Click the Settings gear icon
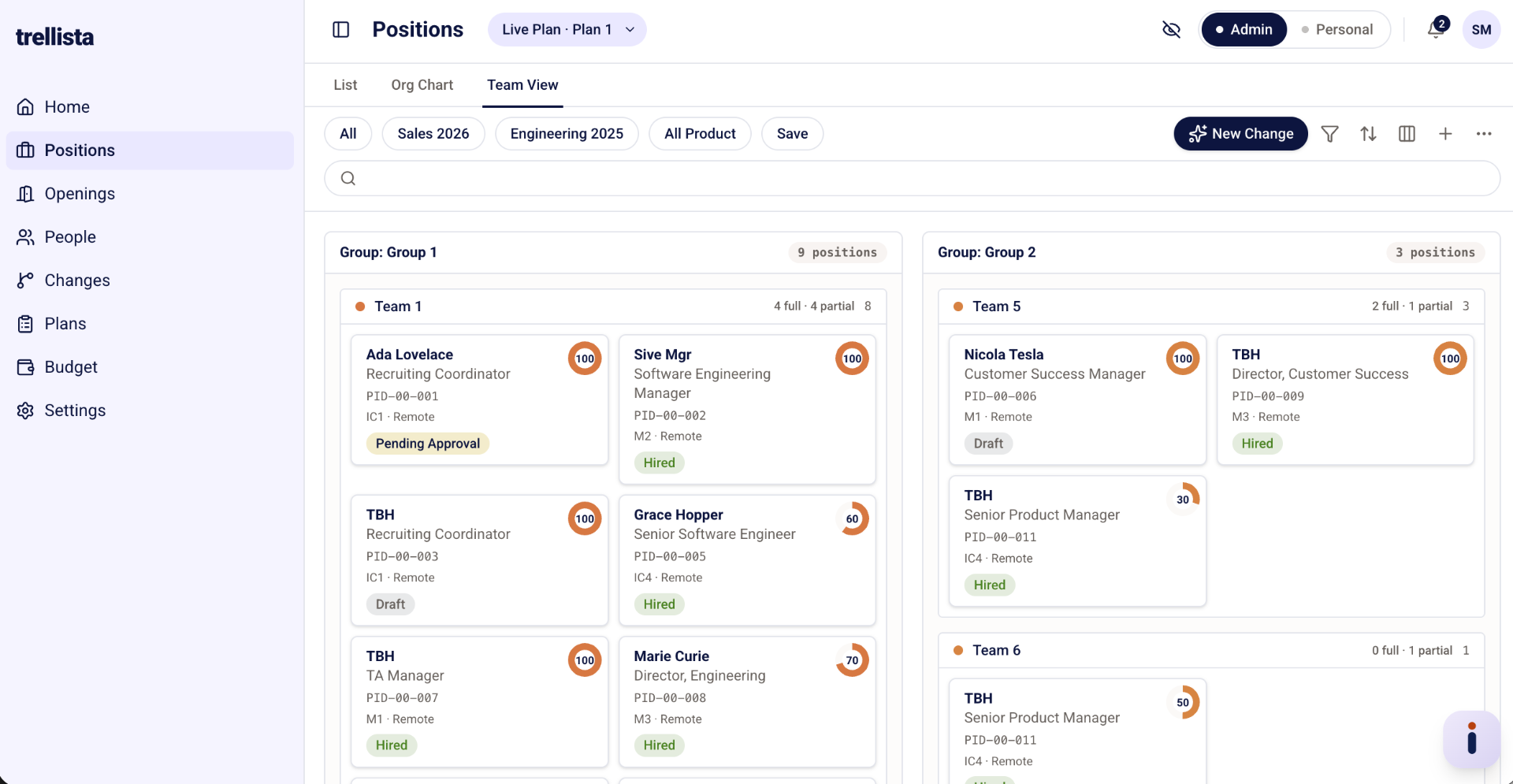The width and height of the screenshot is (1513, 784). 26,411
